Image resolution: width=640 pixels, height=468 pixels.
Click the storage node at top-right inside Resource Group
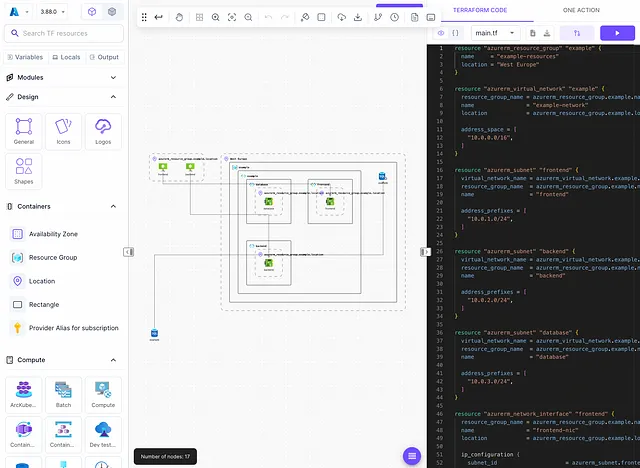(x=382, y=177)
